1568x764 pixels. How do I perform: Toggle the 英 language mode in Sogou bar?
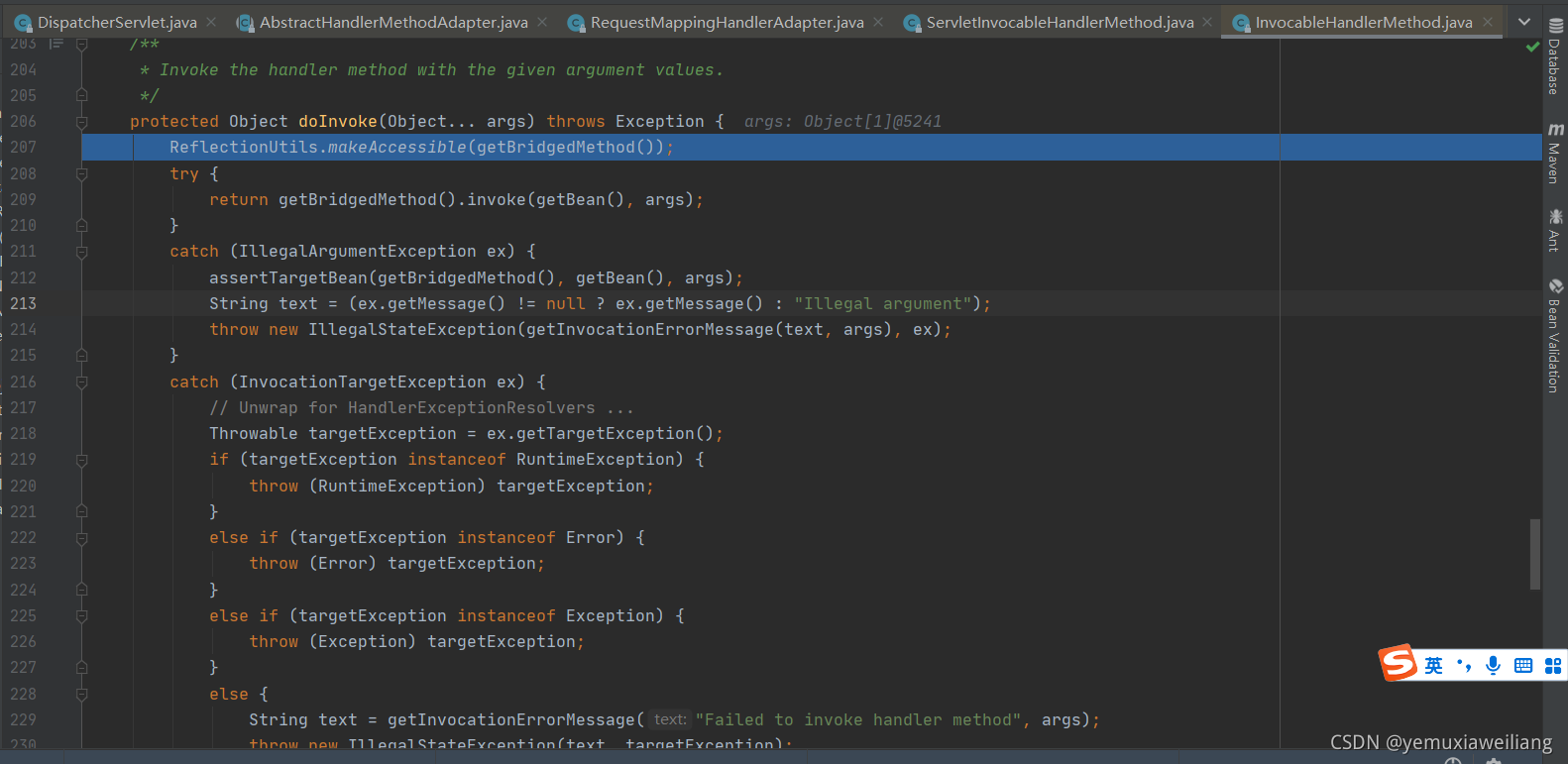click(x=1433, y=665)
